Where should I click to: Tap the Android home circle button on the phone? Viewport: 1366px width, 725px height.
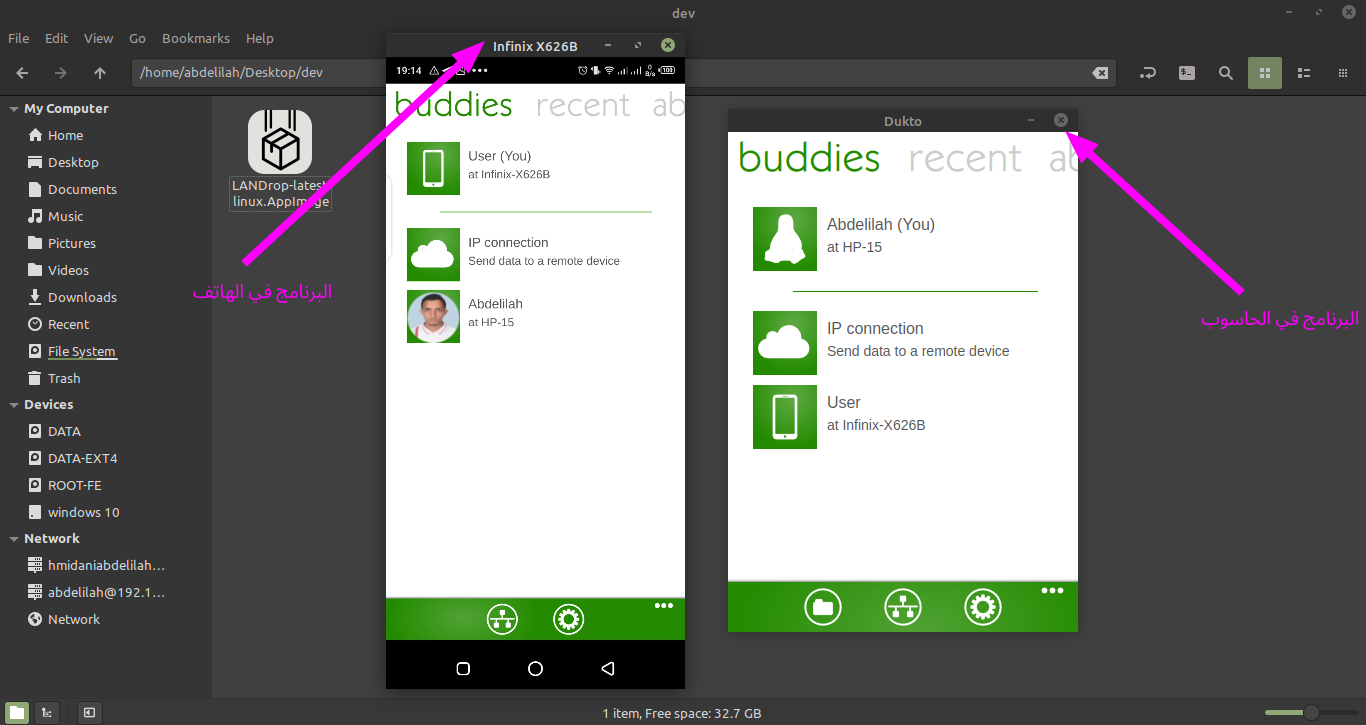click(x=535, y=668)
